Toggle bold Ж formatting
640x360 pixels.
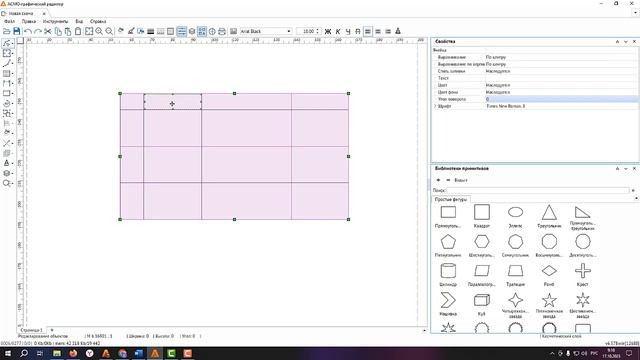coord(328,31)
